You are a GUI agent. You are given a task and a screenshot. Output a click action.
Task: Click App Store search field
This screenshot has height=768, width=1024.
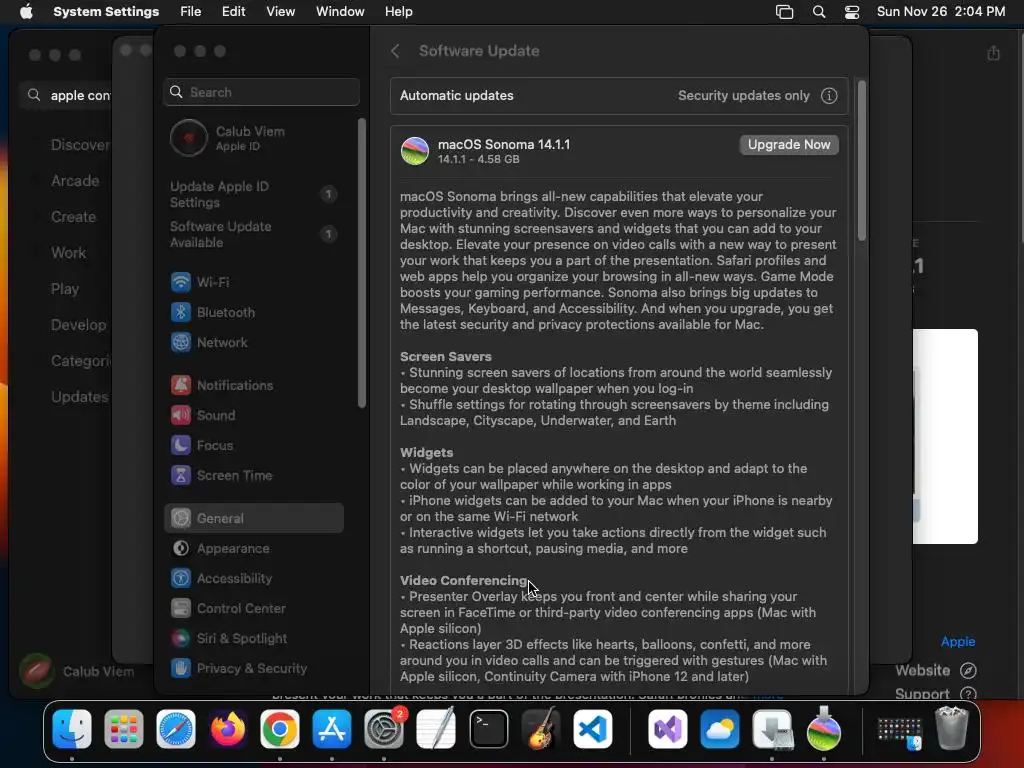point(65,95)
